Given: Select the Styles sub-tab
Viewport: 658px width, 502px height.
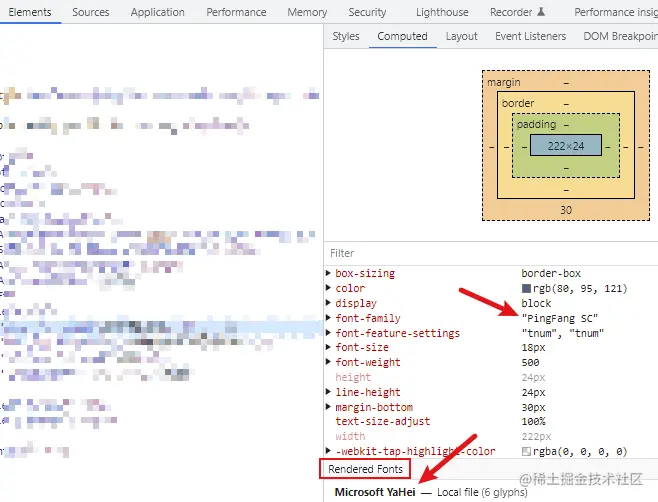Looking at the screenshot, I should [346, 36].
